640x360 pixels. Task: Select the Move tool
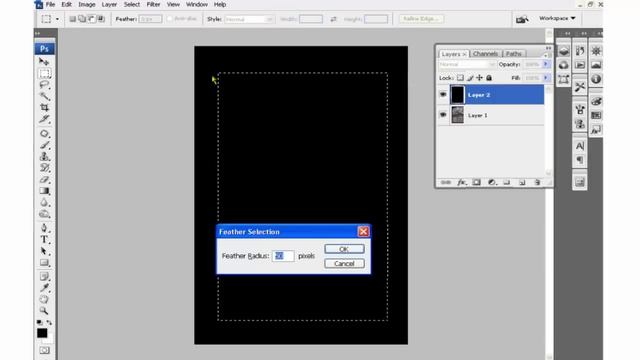point(44,61)
